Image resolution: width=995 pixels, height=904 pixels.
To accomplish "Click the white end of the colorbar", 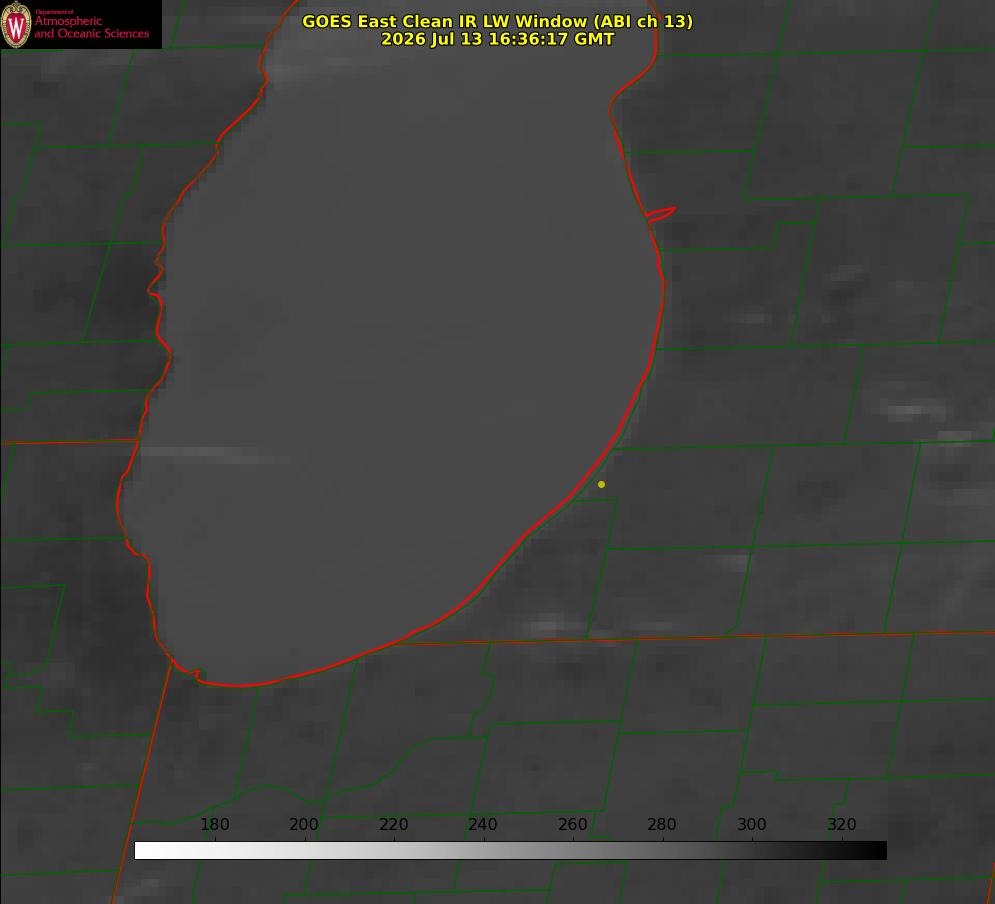I will (144, 851).
